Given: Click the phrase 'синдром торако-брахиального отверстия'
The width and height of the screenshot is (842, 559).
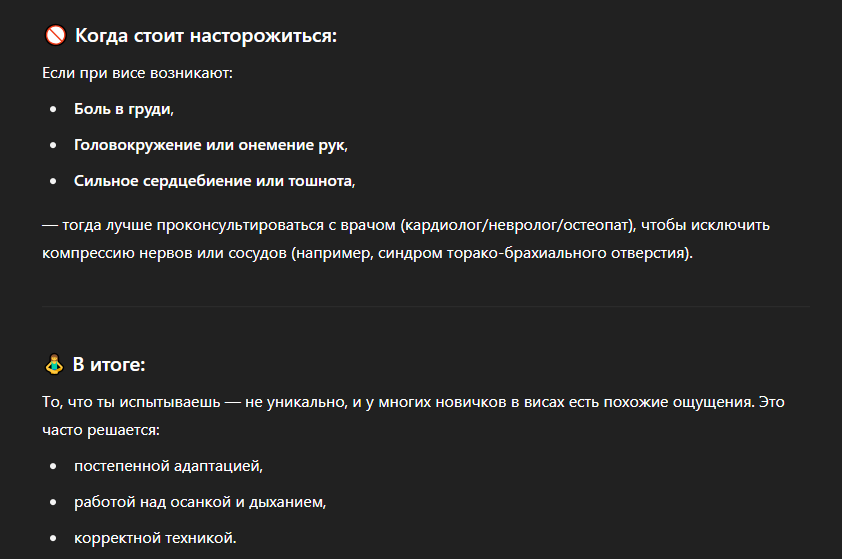Looking at the screenshot, I should [x=531, y=253].
